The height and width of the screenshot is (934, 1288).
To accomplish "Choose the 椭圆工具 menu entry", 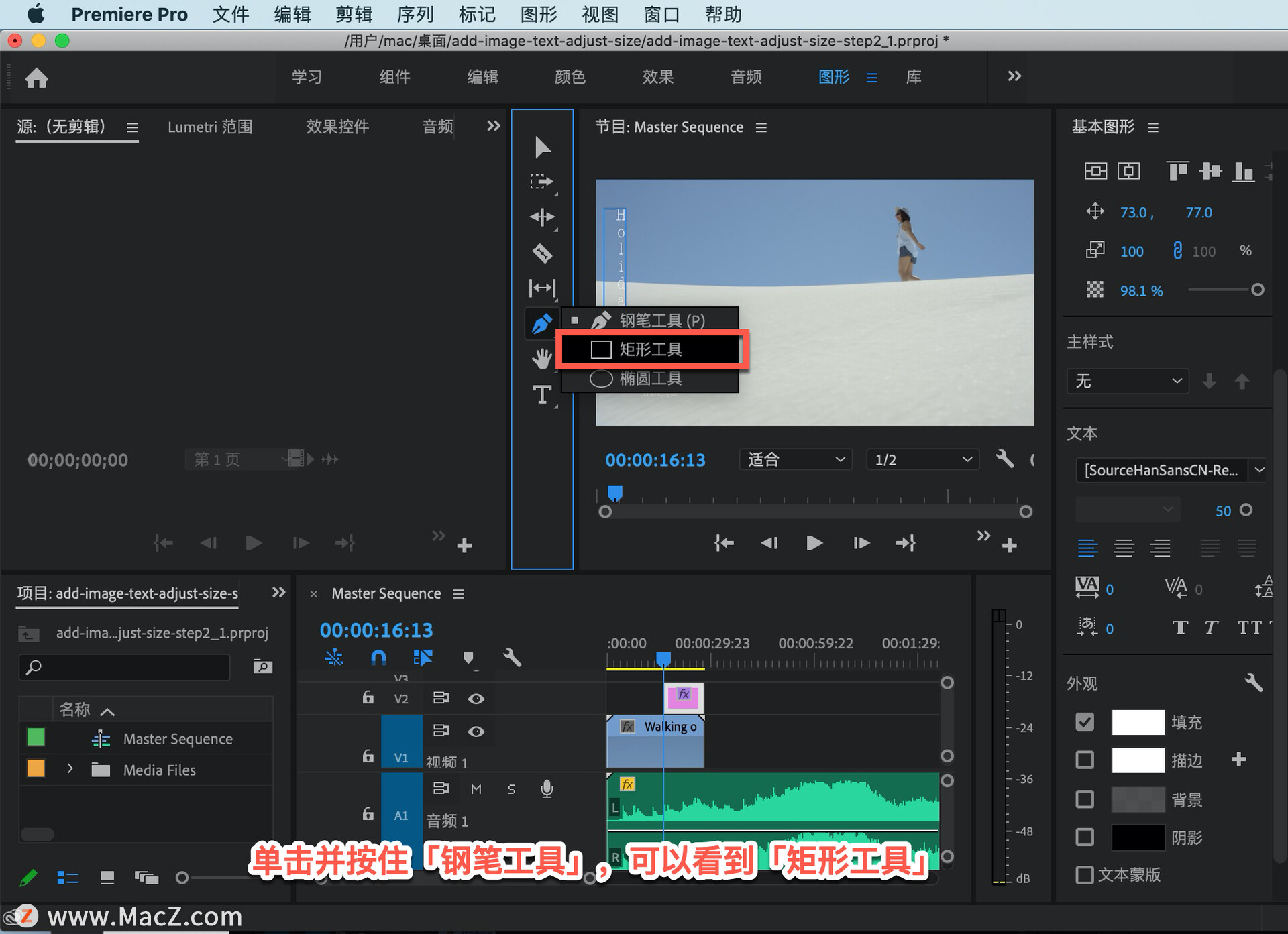I will (x=650, y=379).
